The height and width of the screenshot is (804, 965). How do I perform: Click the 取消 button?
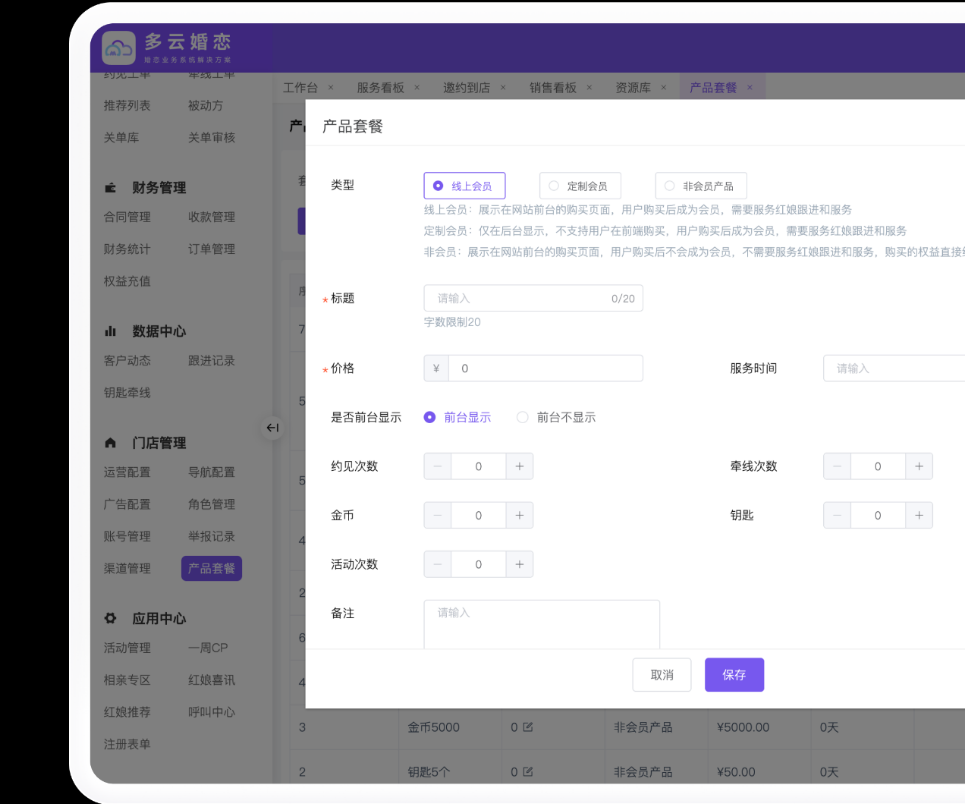(x=661, y=675)
